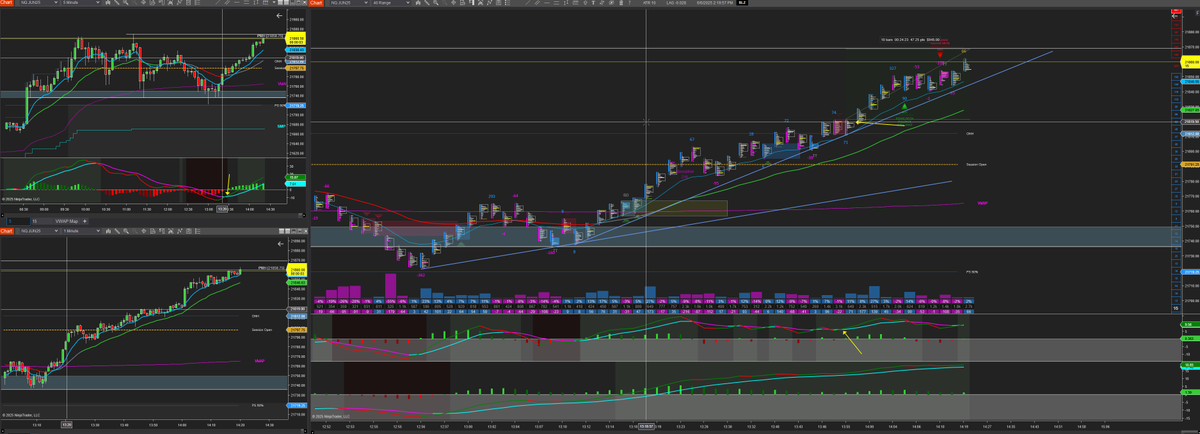Image resolution: width=1200 pixels, height=434 pixels.
Task: Open Indicators icon in bottom-left chart toolbar
Action: coord(170,231)
